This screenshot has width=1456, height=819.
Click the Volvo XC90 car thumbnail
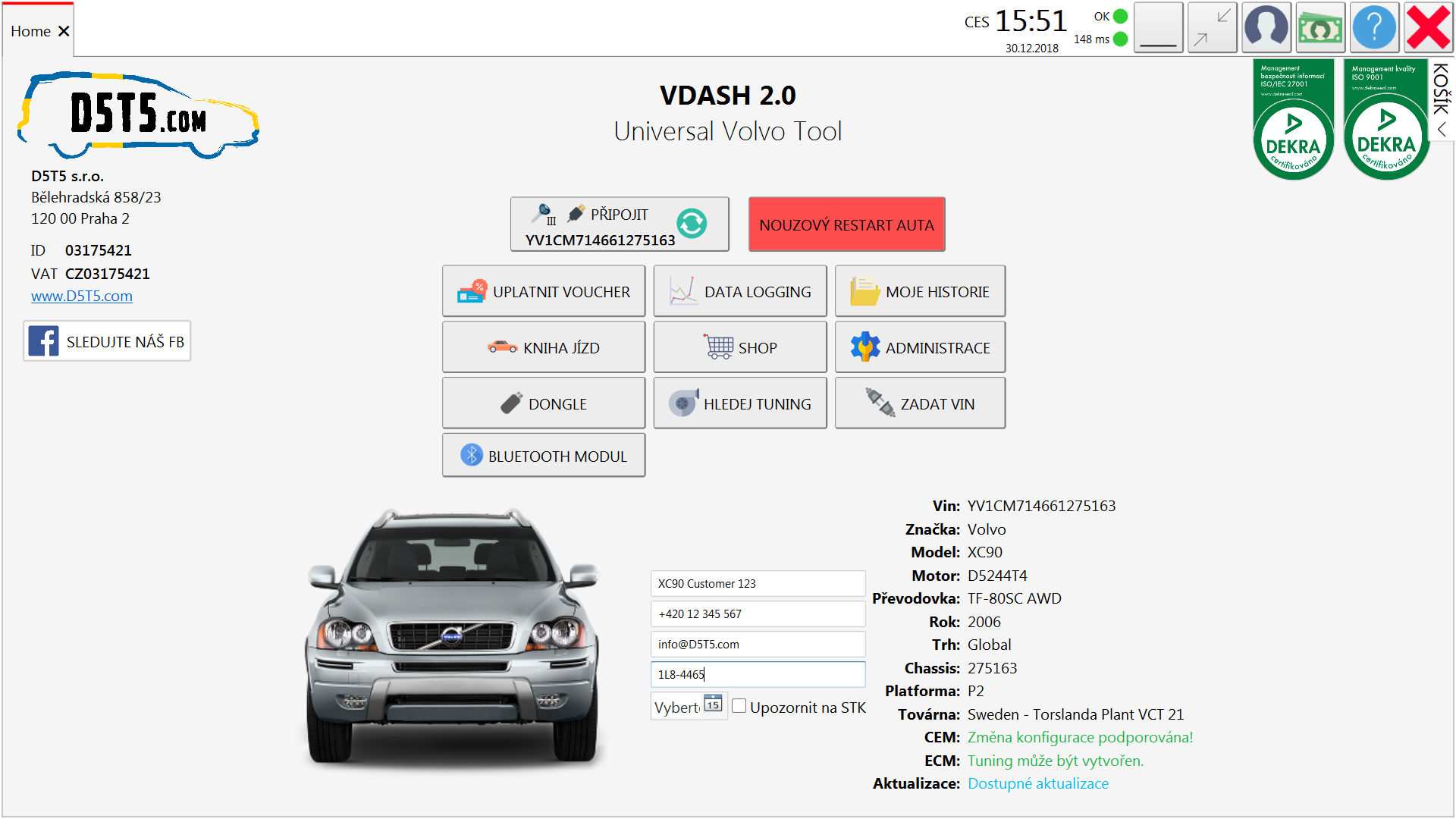pos(453,637)
